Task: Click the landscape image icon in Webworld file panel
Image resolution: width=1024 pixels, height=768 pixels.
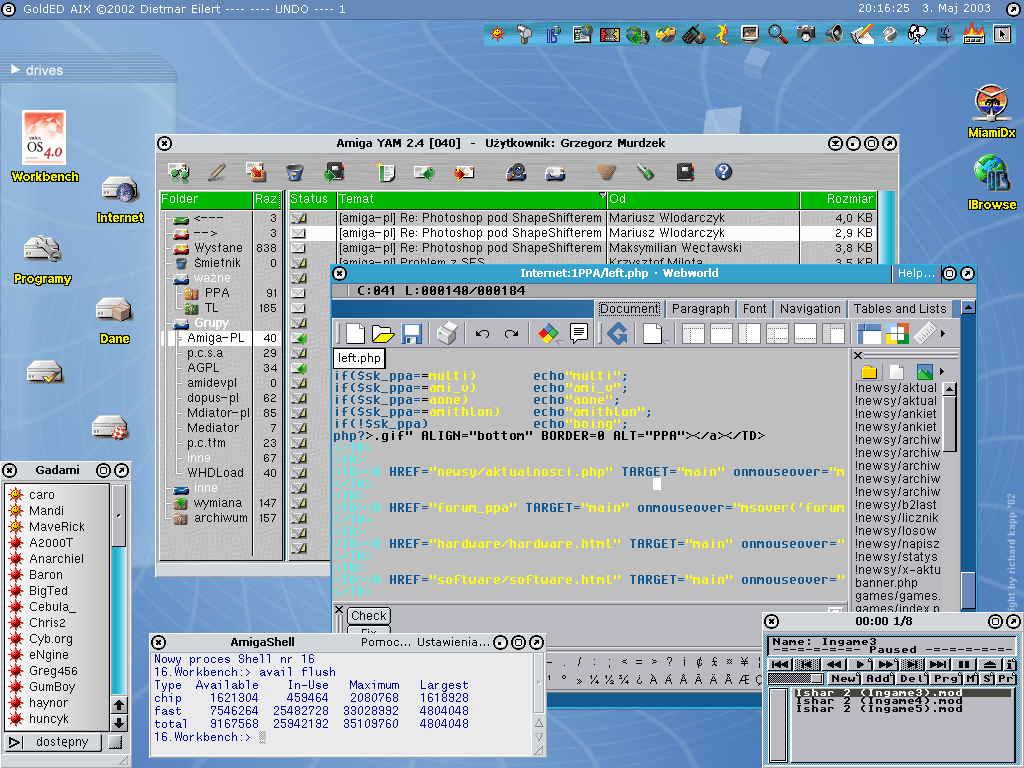Action: click(x=925, y=372)
